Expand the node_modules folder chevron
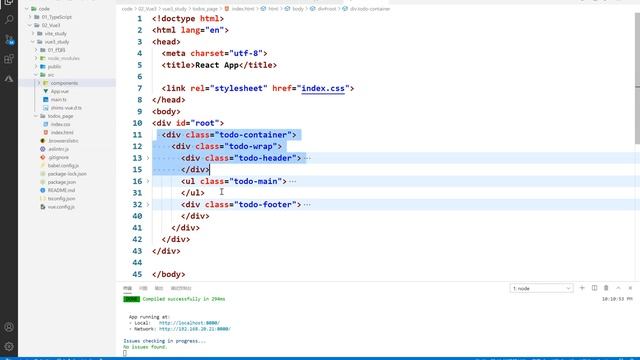The image size is (640, 360). [x=36, y=58]
